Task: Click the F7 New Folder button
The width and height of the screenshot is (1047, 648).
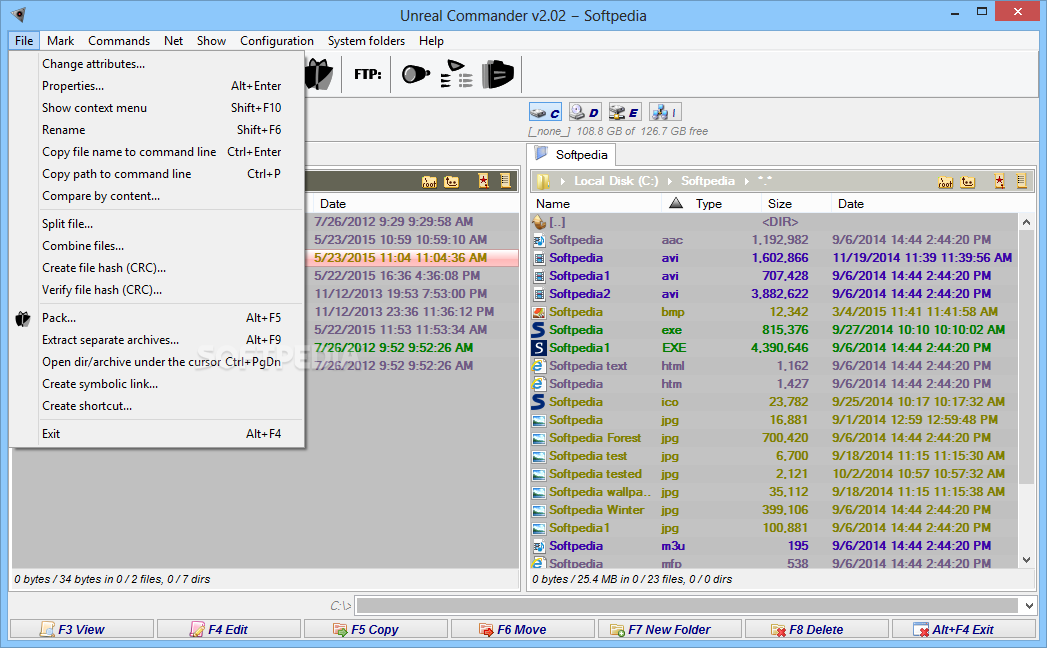Action: pyautogui.click(x=669, y=629)
